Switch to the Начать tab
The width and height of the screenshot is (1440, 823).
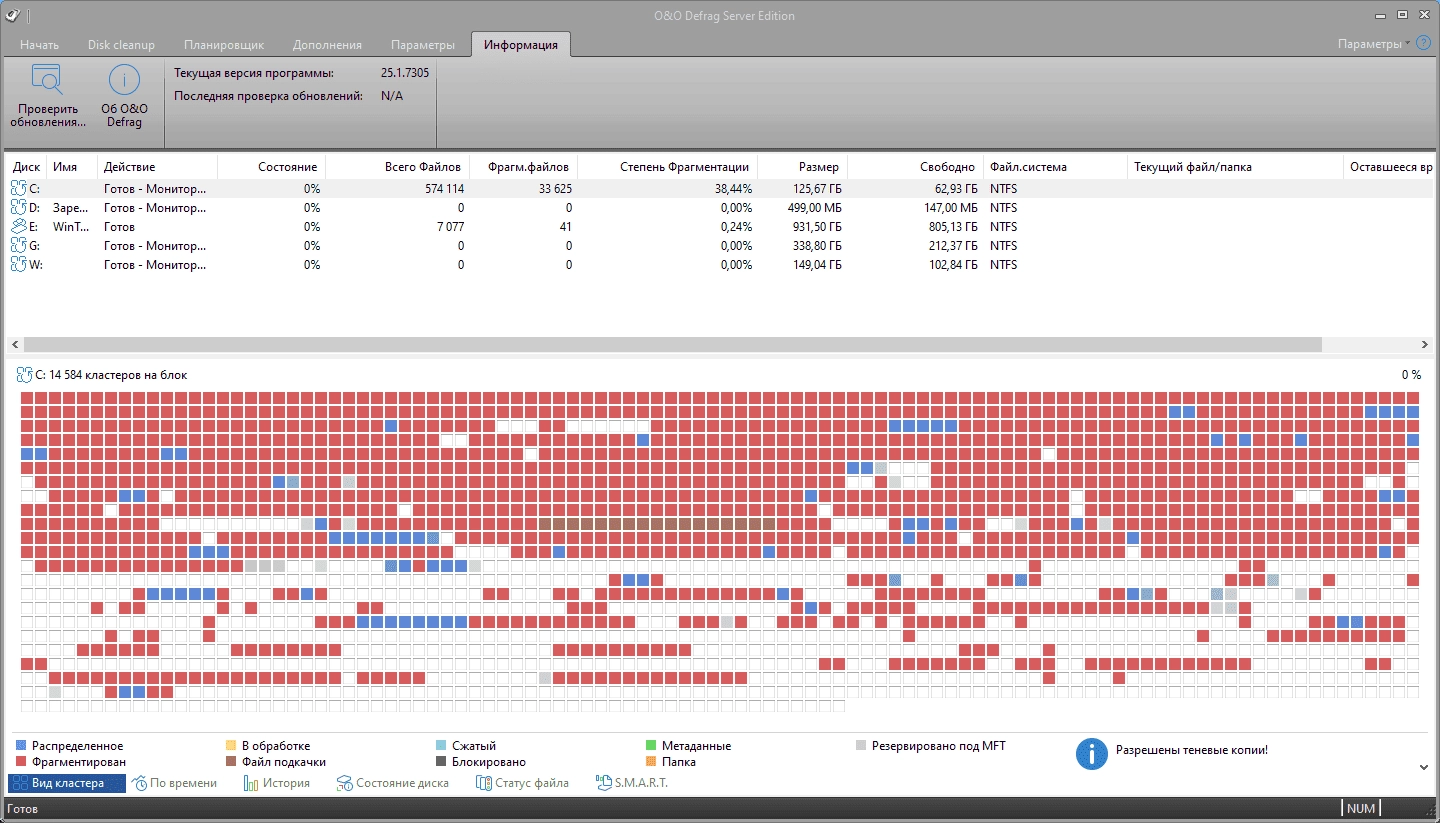39,45
